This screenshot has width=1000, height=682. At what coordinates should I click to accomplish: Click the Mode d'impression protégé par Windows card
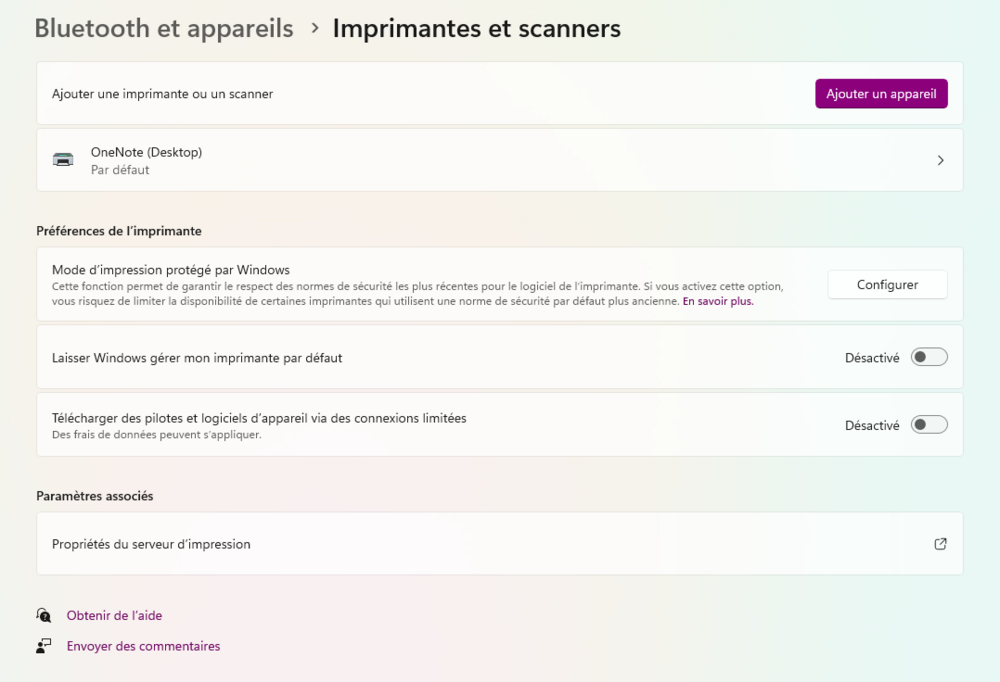tap(400, 284)
